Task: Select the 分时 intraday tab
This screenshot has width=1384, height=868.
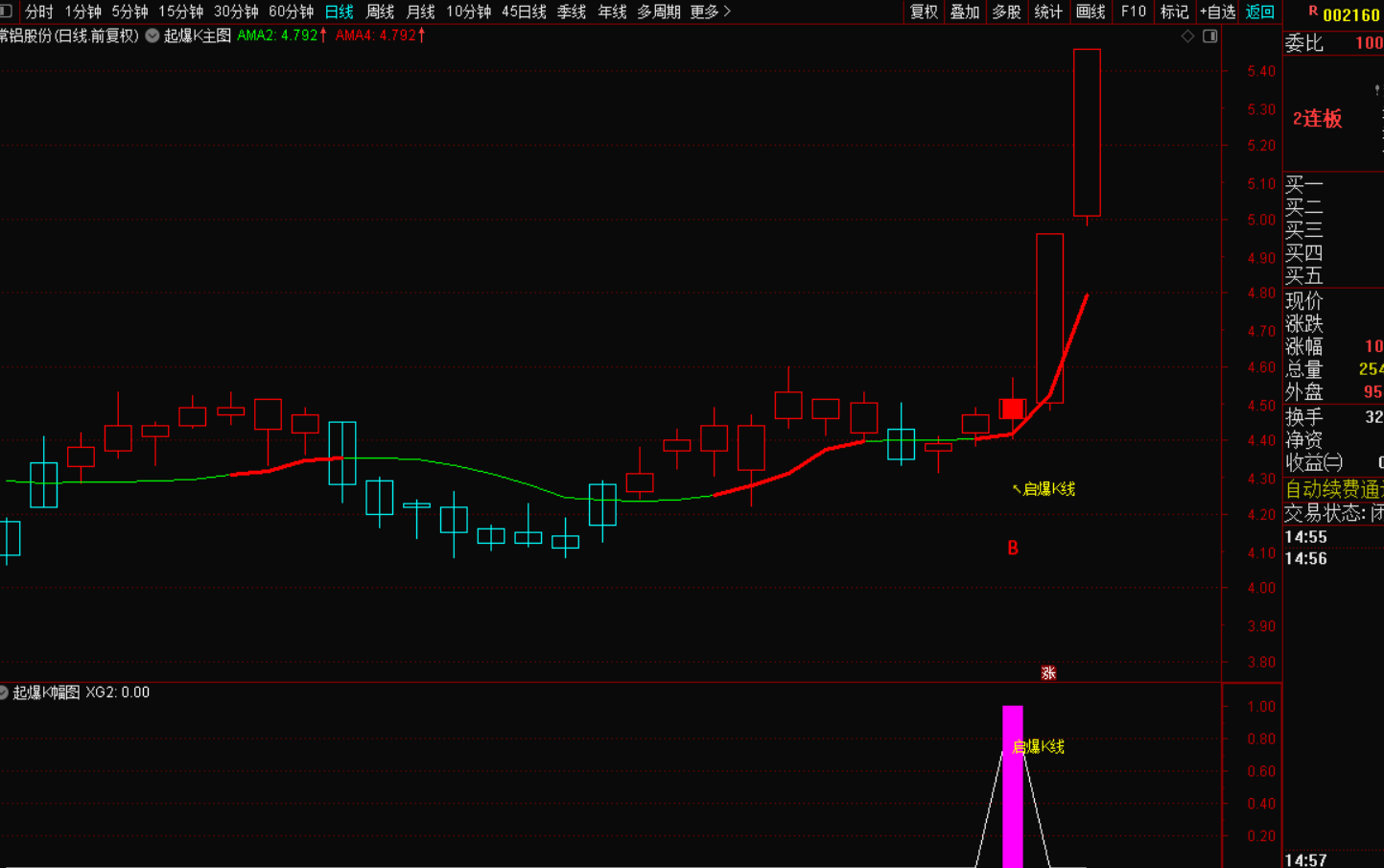Action: point(38,12)
